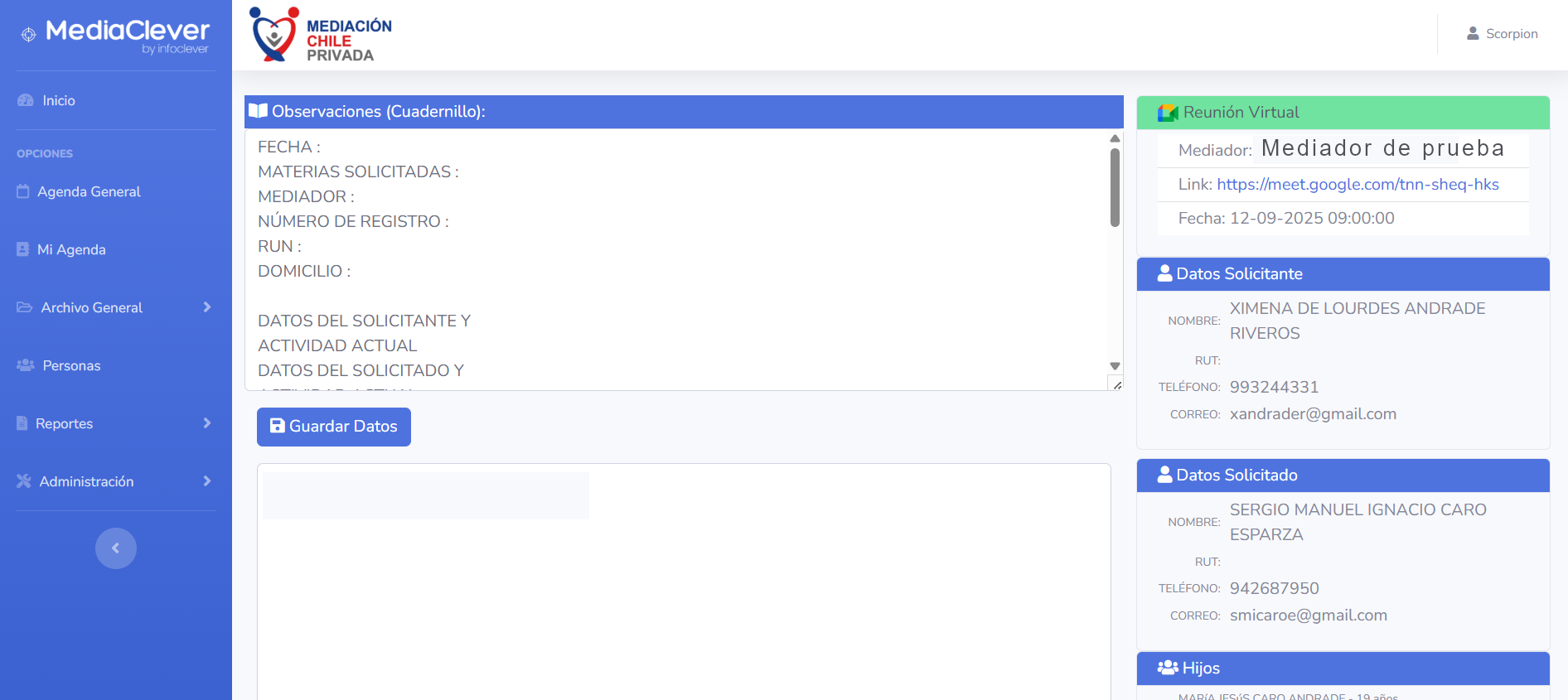This screenshot has height=700, width=1568.
Task: Click the Inicio dashboard icon
Action: pos(25,100)
